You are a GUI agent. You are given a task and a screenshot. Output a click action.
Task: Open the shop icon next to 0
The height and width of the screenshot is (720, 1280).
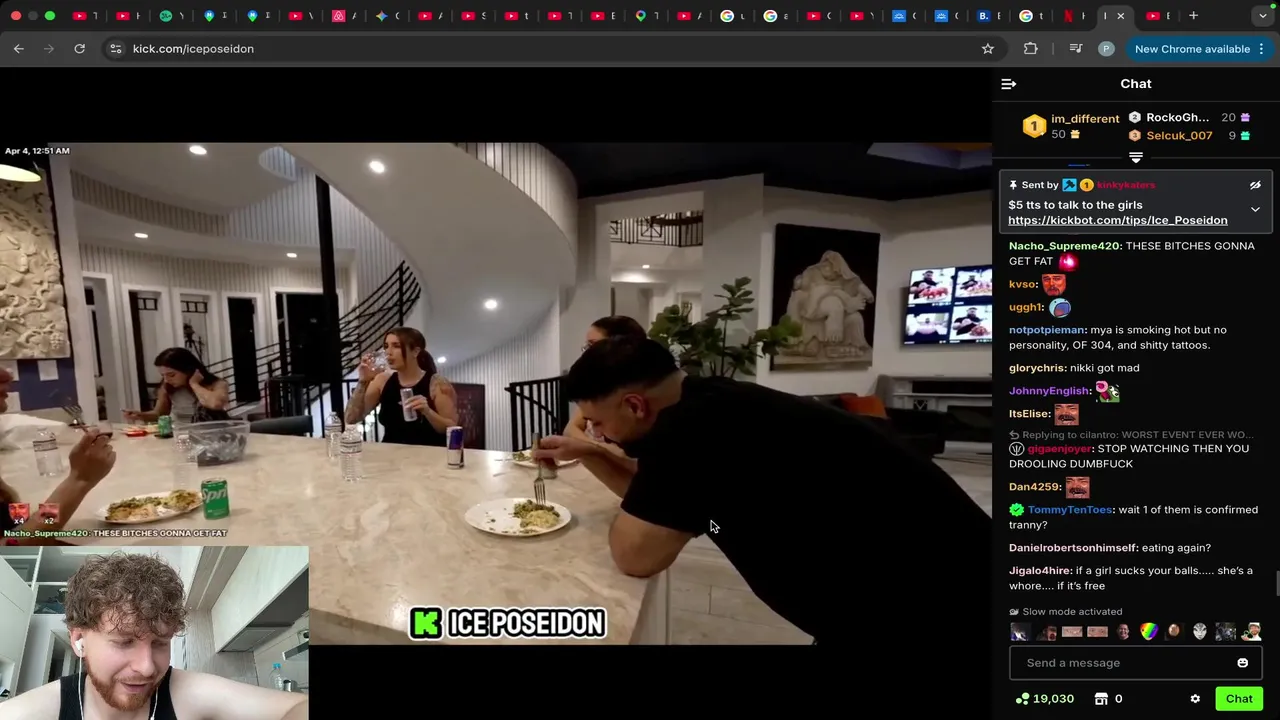(1101, 699)
